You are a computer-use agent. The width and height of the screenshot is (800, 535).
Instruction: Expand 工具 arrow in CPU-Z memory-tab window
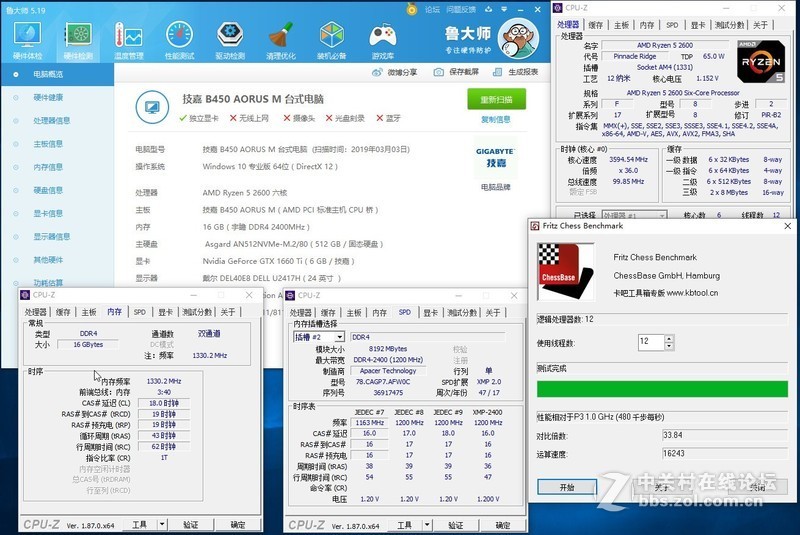pos(162,524)
